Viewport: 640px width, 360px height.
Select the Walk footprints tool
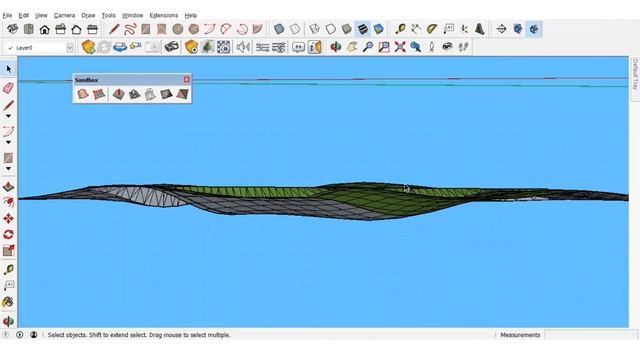[463, 47]
